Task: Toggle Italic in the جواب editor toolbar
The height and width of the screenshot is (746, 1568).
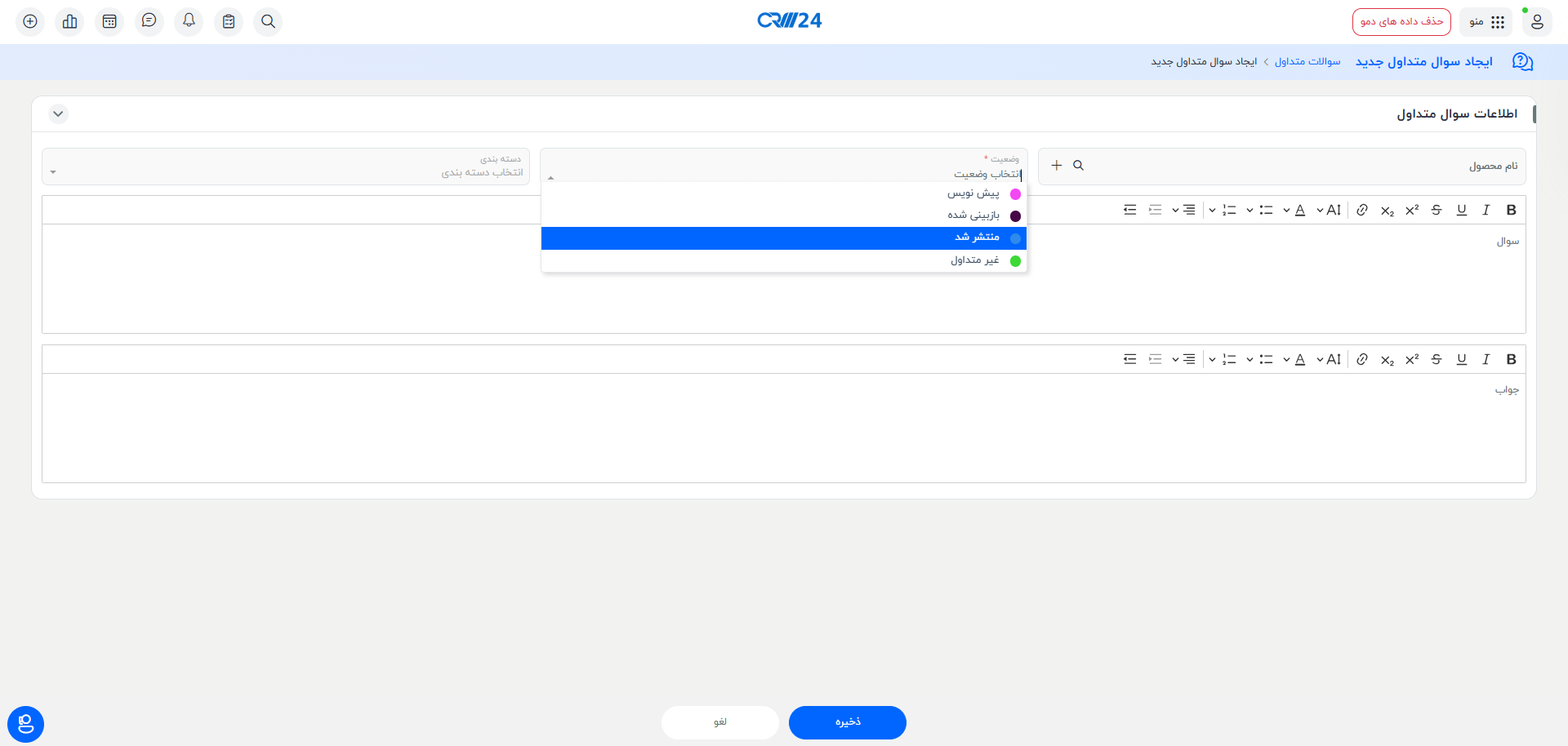Action: tap(1486, 360)
